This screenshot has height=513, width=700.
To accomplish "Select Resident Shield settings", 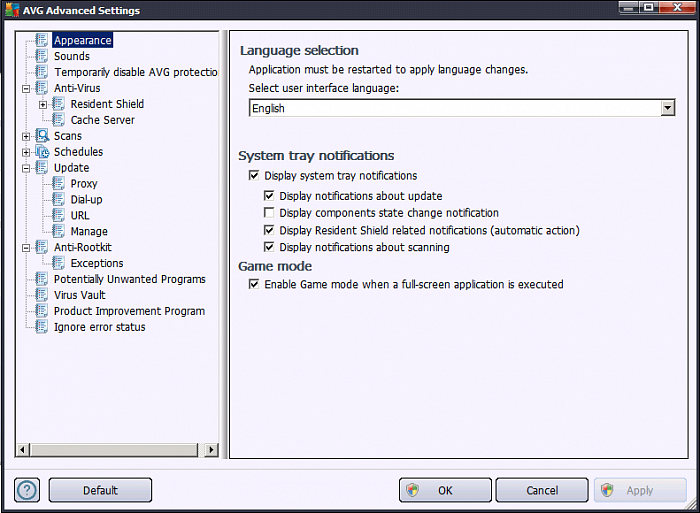I will pyautogui.click(x=107, y=104).
